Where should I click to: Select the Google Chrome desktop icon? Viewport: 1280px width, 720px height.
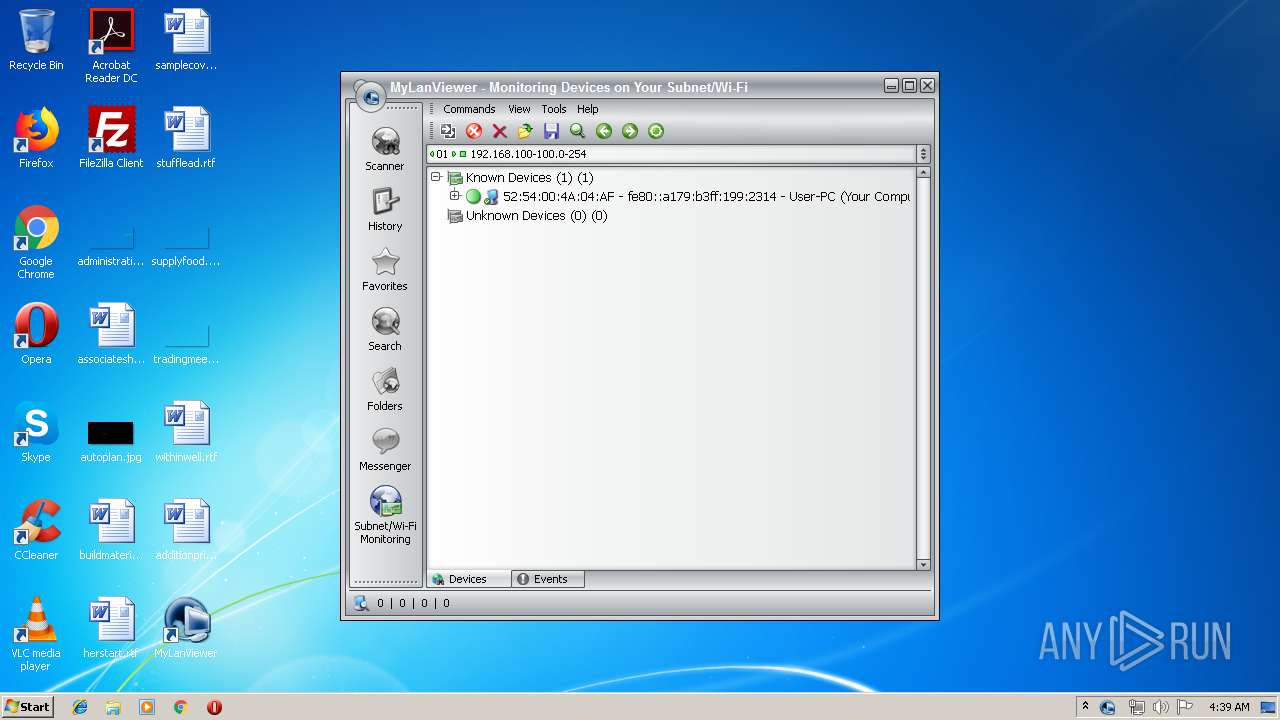pyautogui.click(x=36, y=242)
